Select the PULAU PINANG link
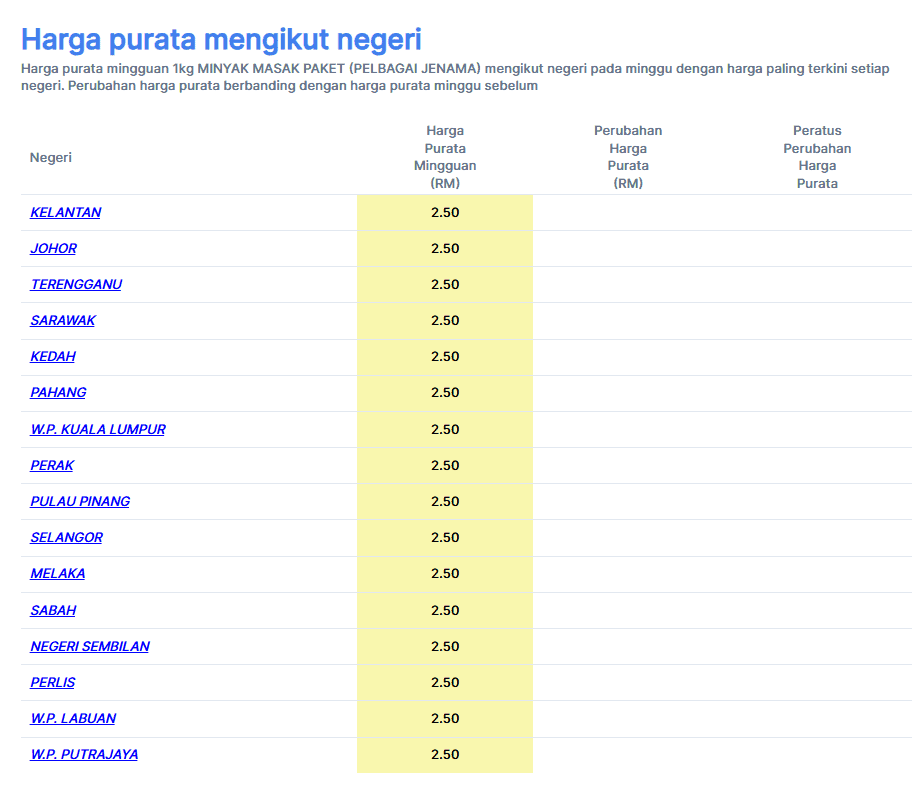The image size is (912, 805). pos(80,501)
